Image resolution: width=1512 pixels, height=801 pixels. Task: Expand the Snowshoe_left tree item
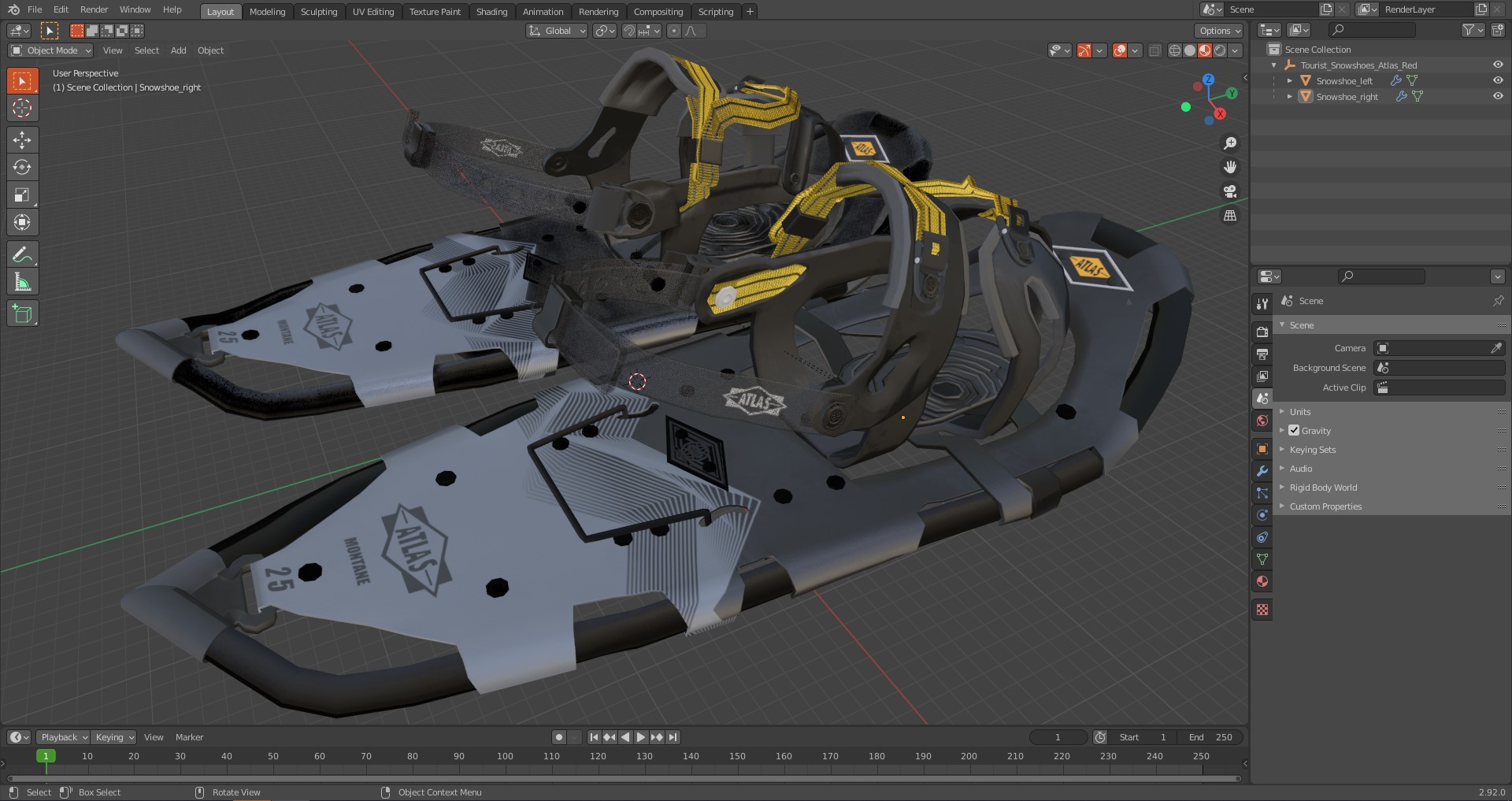1289,80
